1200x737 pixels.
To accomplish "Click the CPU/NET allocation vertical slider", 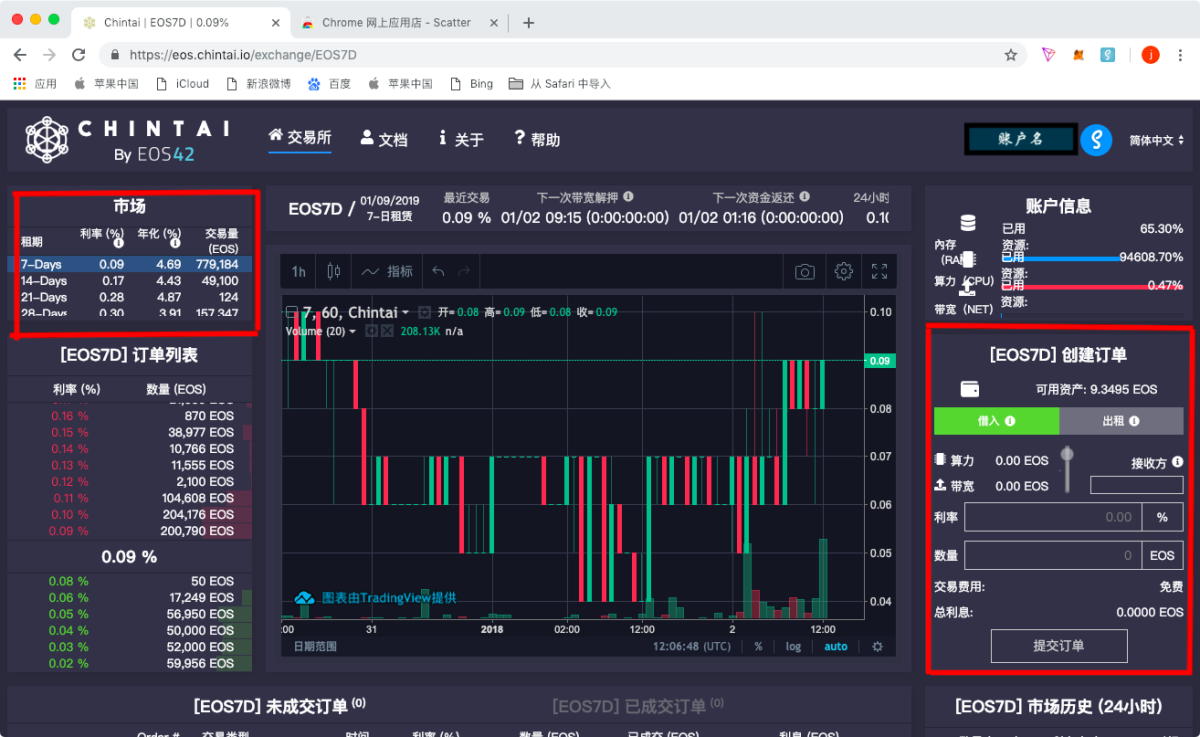I will click(x=1067, y=470).
